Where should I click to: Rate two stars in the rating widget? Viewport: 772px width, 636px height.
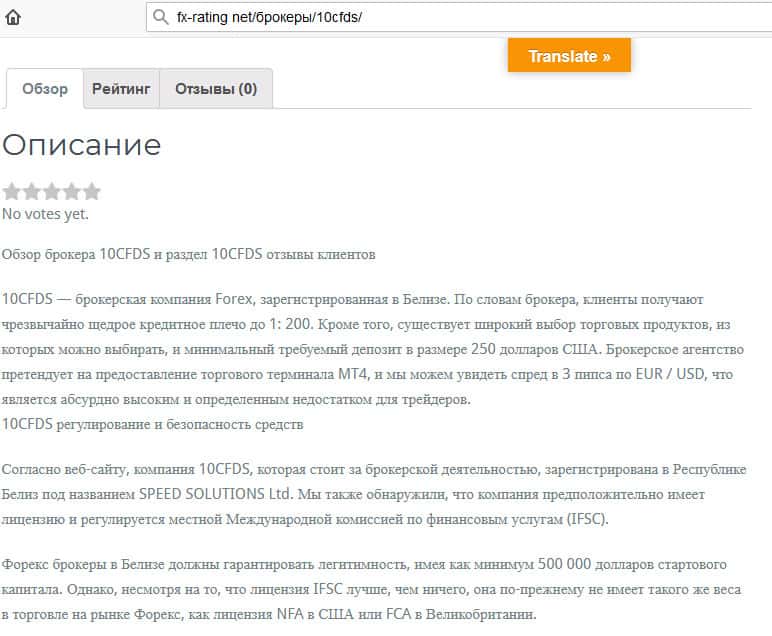click(32, 191)
